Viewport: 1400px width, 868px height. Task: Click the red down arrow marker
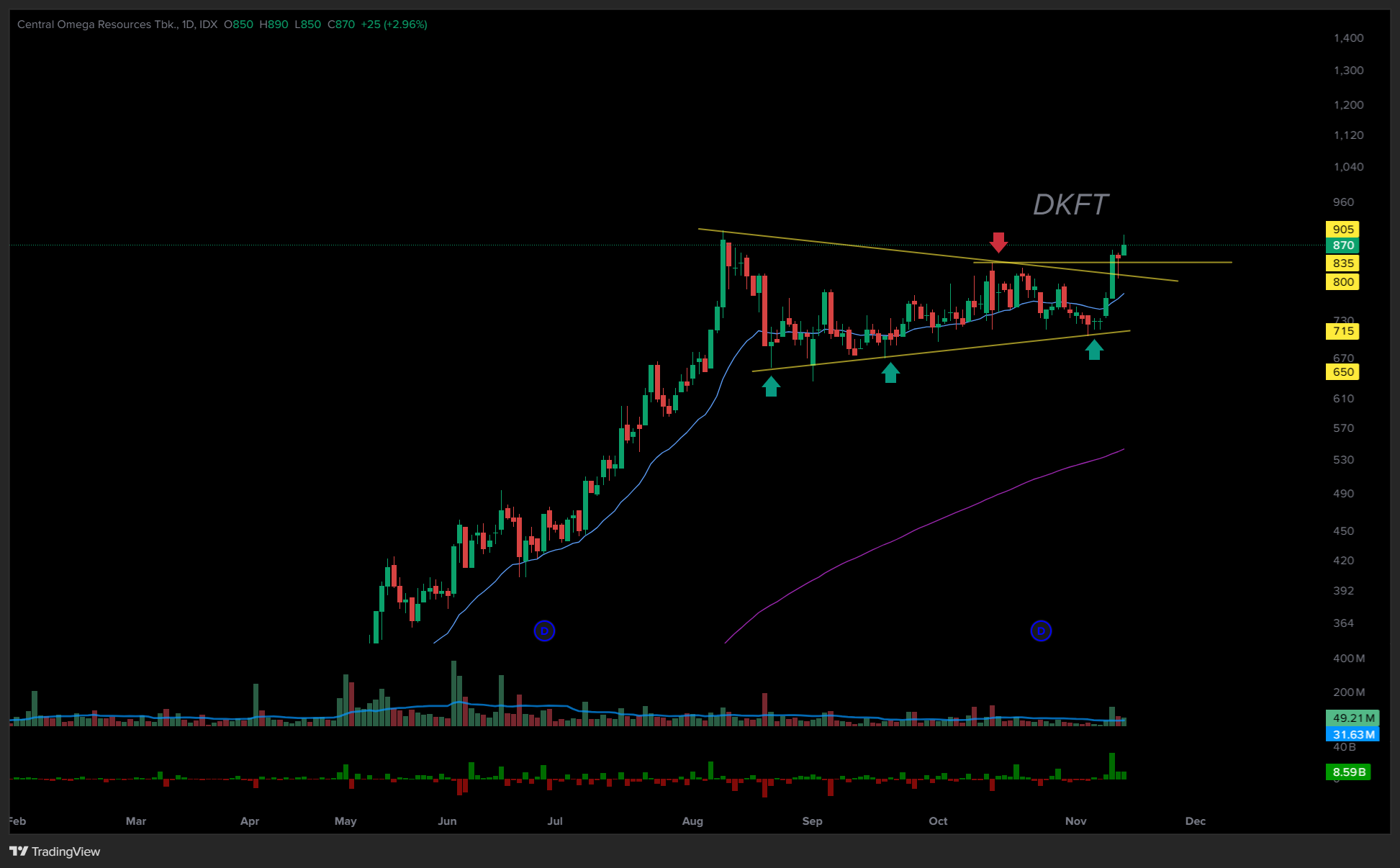[x=998, y=242]
